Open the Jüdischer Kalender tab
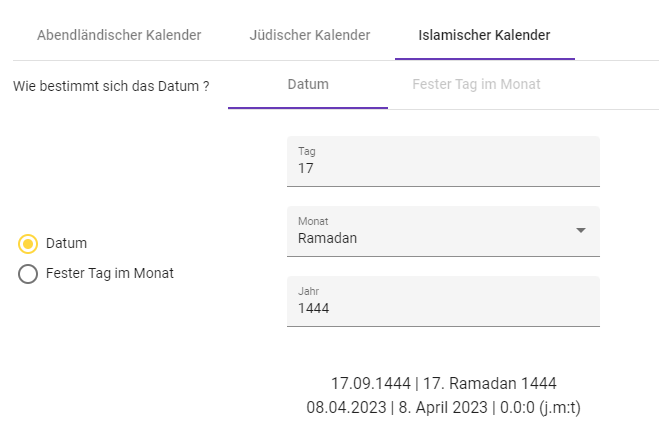Screen dimensions: 668x432 click(310, 35)
